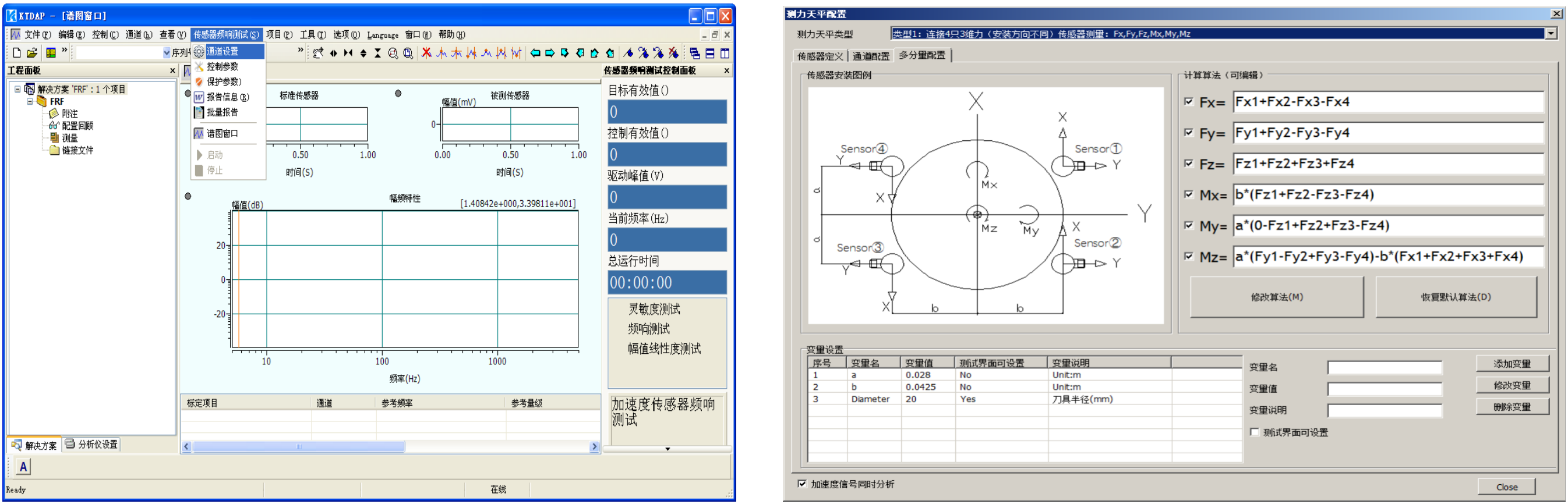Click the 变量名 input field
1568x504 pixels.
[x=1384, y=368]
